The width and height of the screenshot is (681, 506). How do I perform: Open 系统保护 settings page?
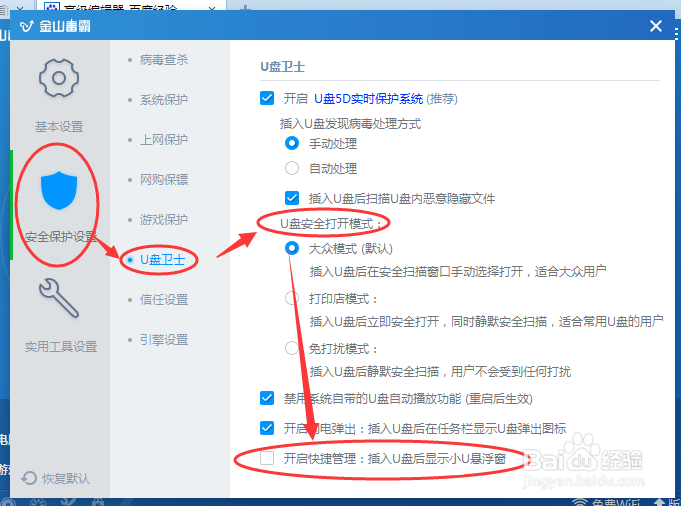[x=164, y=100]
